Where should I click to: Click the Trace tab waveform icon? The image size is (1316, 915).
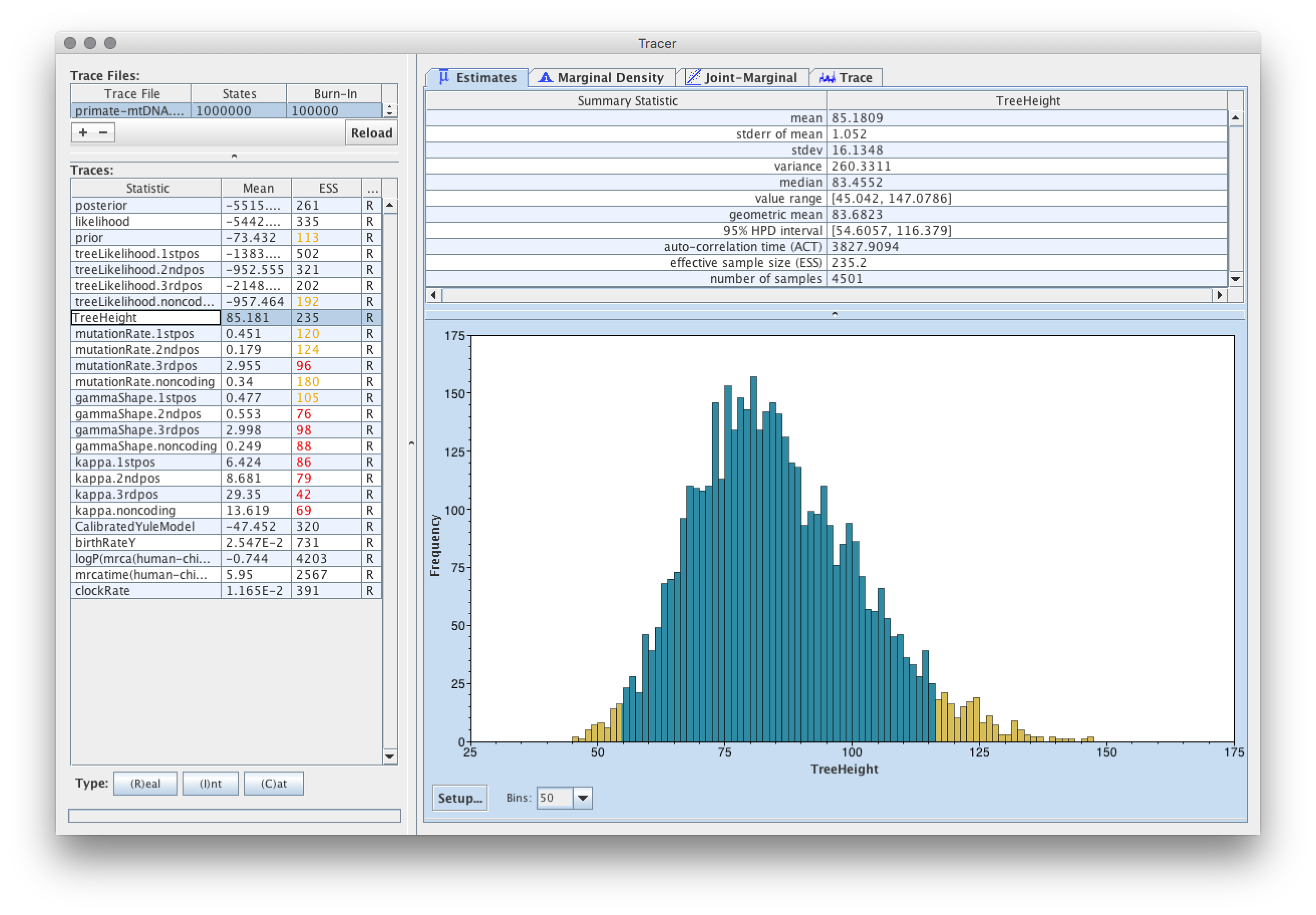[827, 78]
